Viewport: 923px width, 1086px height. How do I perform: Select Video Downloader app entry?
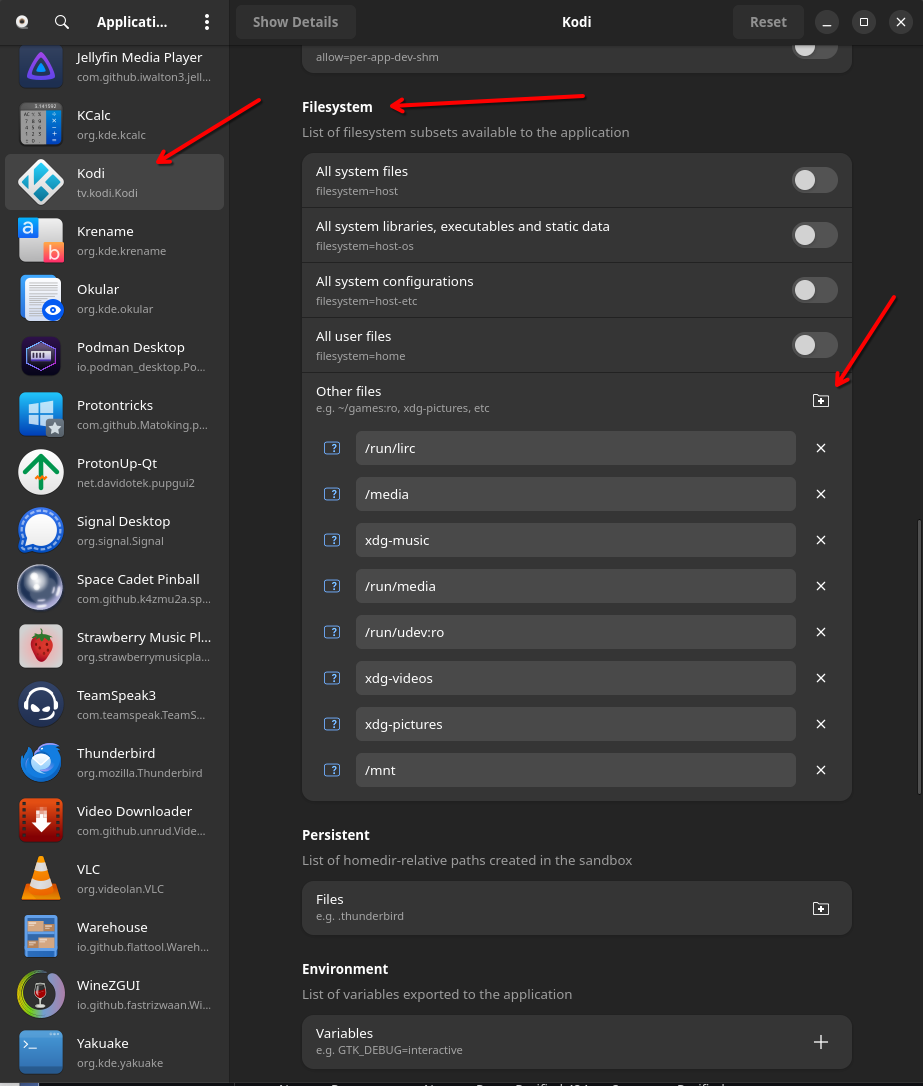(114, 820)
